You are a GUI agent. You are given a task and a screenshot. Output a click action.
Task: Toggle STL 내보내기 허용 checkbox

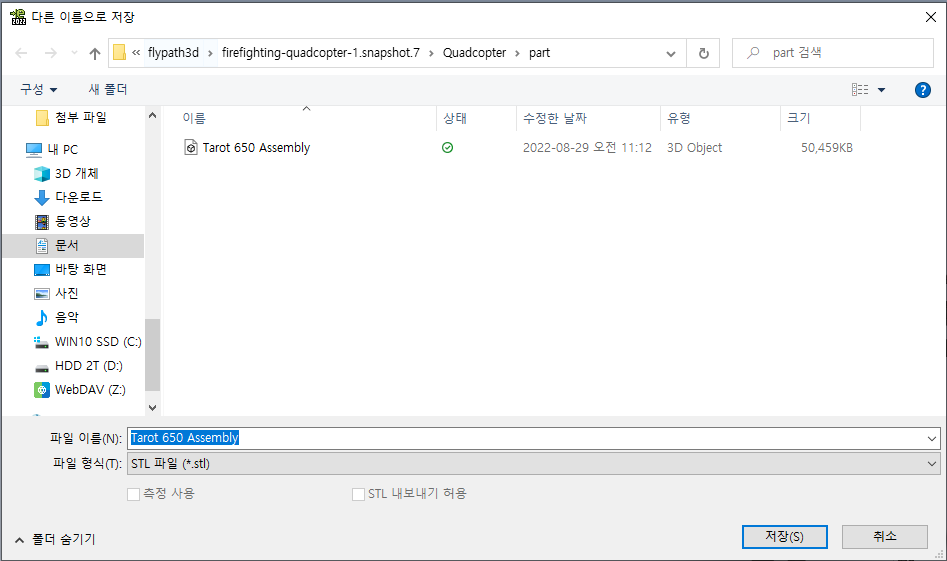[358, 495]
